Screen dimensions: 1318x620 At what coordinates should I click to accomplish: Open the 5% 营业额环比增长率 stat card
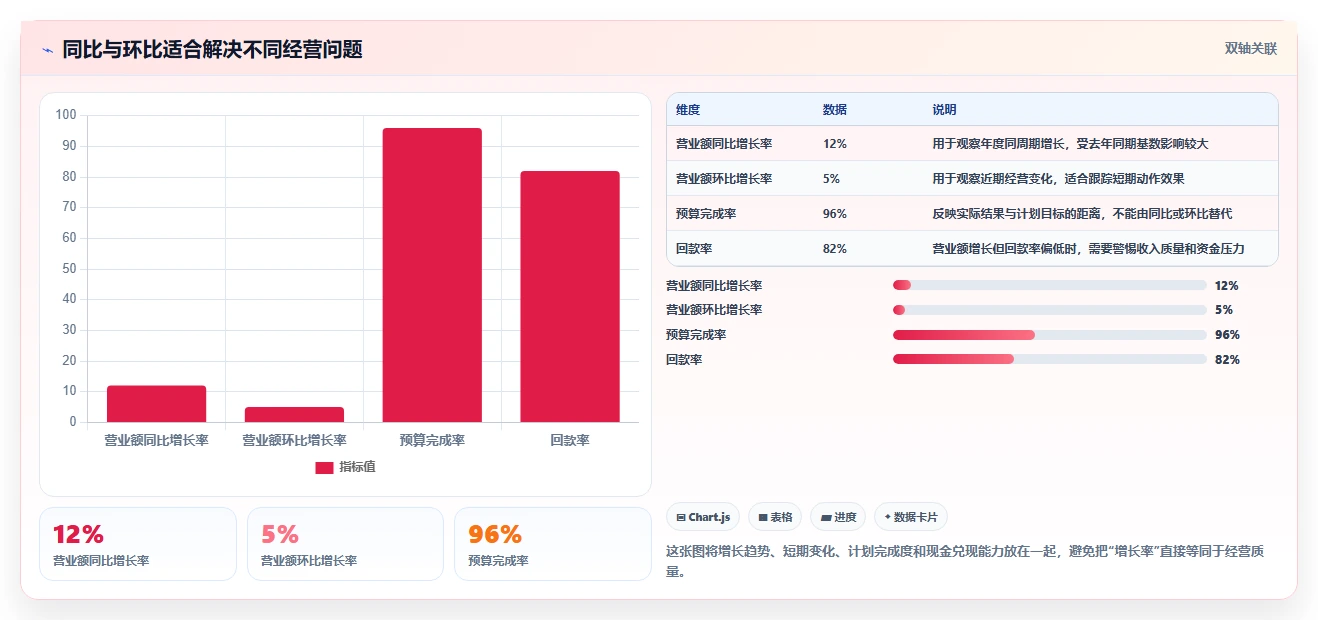pyautogui.click(x=345, y=544)
